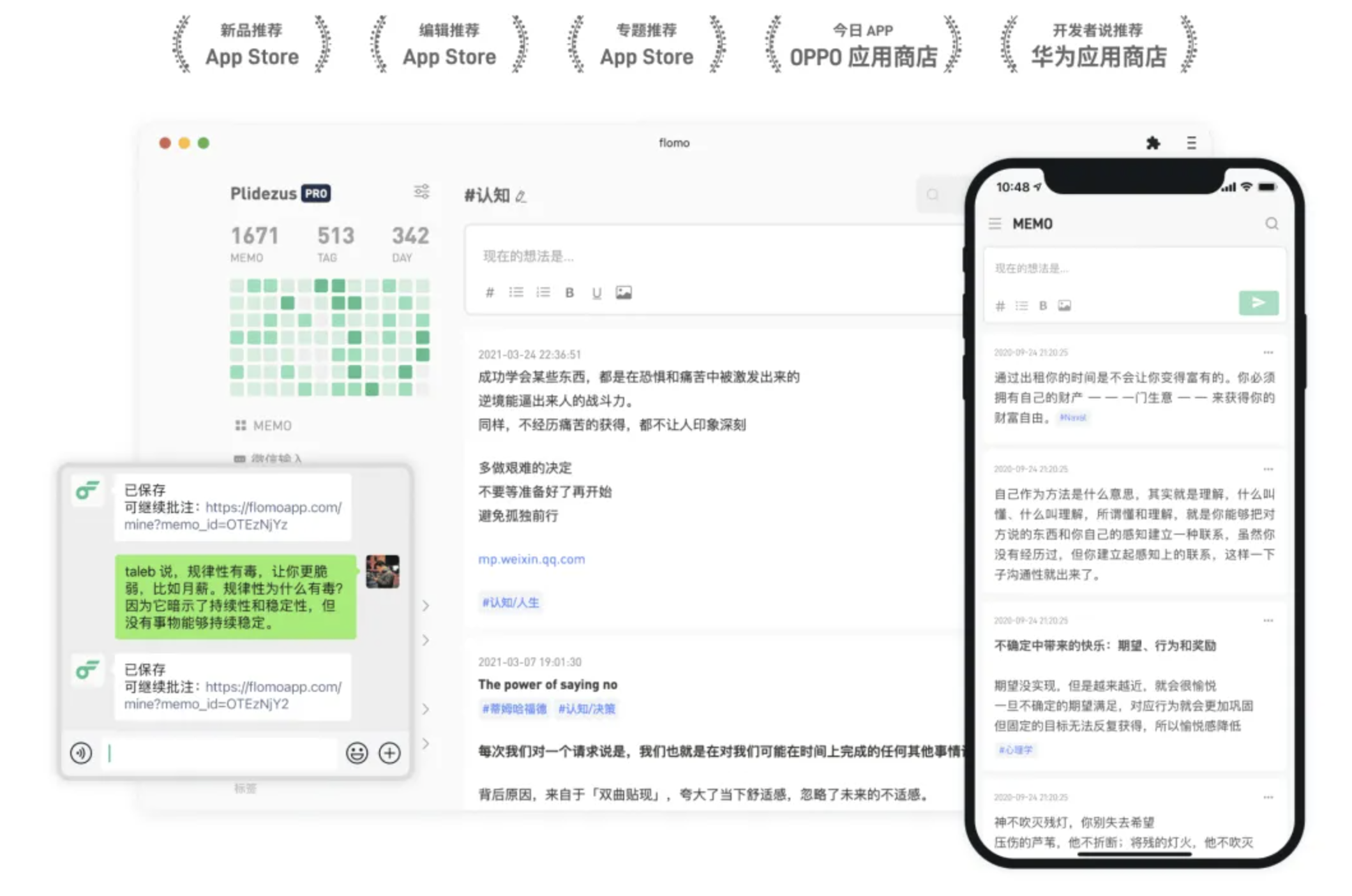Click the 2021-03-24 22:36:51 memo timestamp
This screenshot has height=896, width=1352.
pos(530,355)
